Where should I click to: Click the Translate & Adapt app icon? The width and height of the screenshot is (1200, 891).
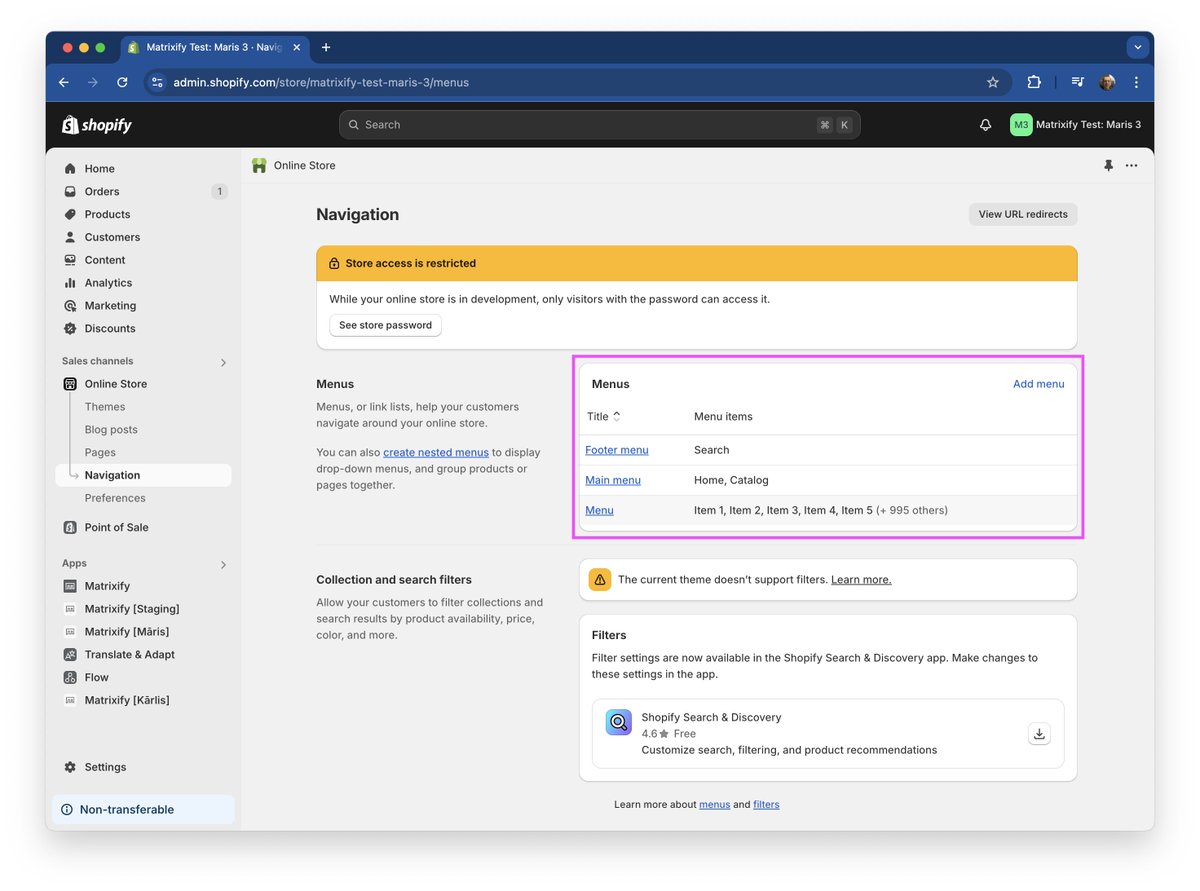point(70,655)
